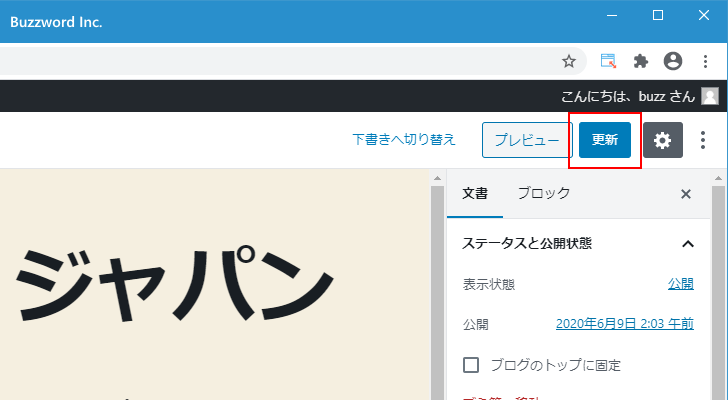
Task: Open the screen capture extension icon
Action: click(608, 61)
